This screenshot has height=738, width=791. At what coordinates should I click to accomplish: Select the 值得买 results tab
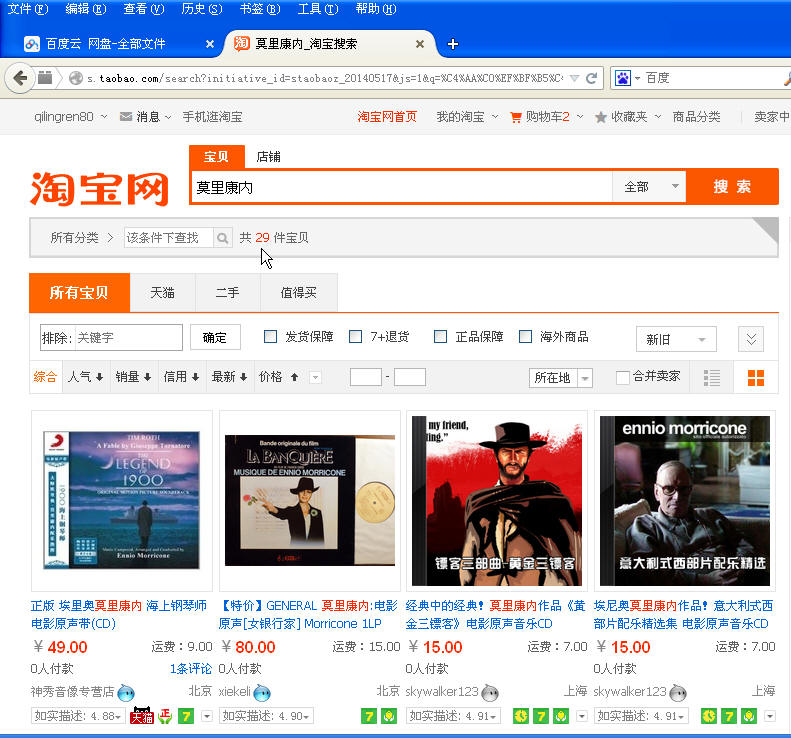[299, 293]
